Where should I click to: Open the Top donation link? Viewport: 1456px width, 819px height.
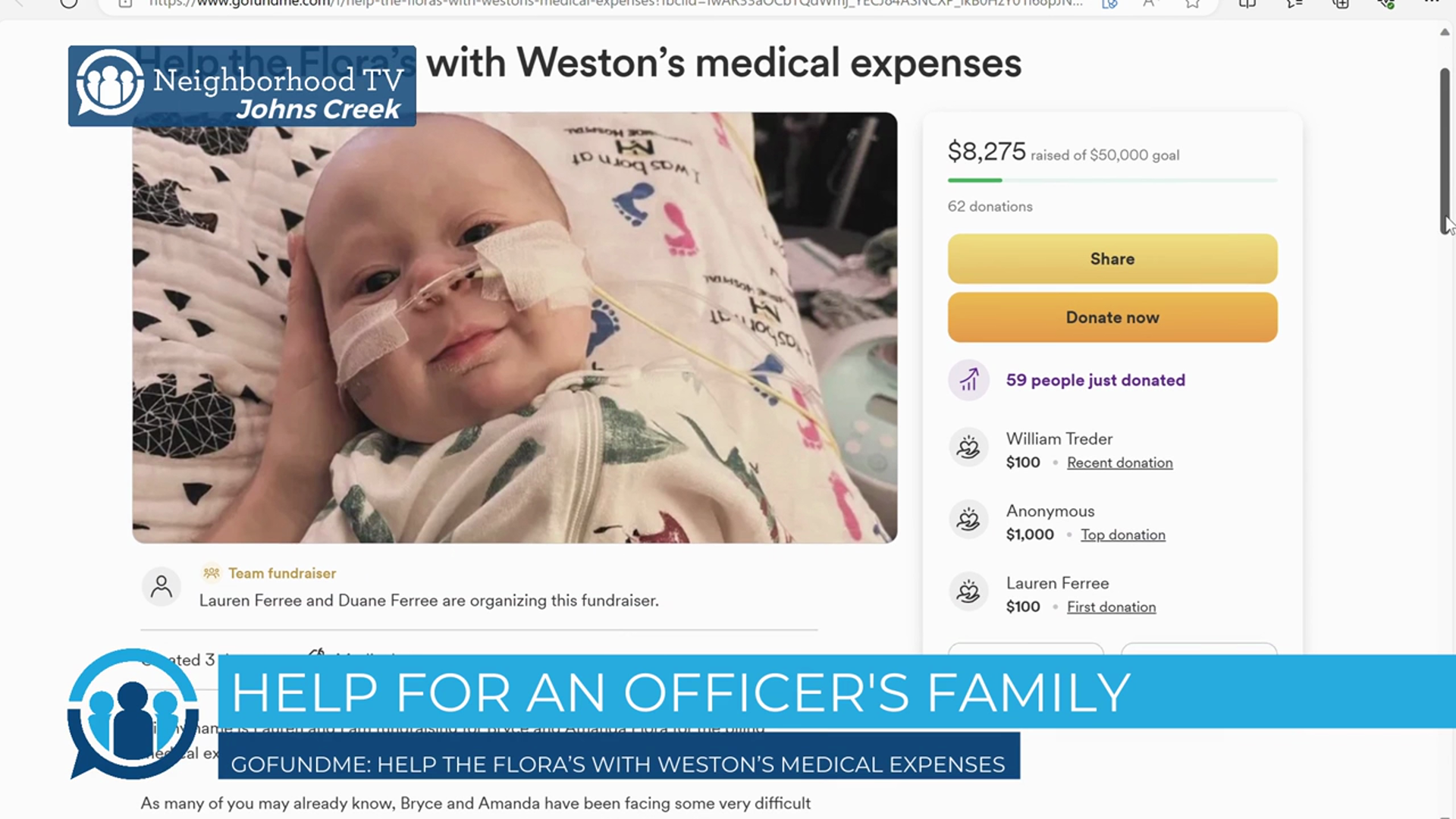(1123, 535)
